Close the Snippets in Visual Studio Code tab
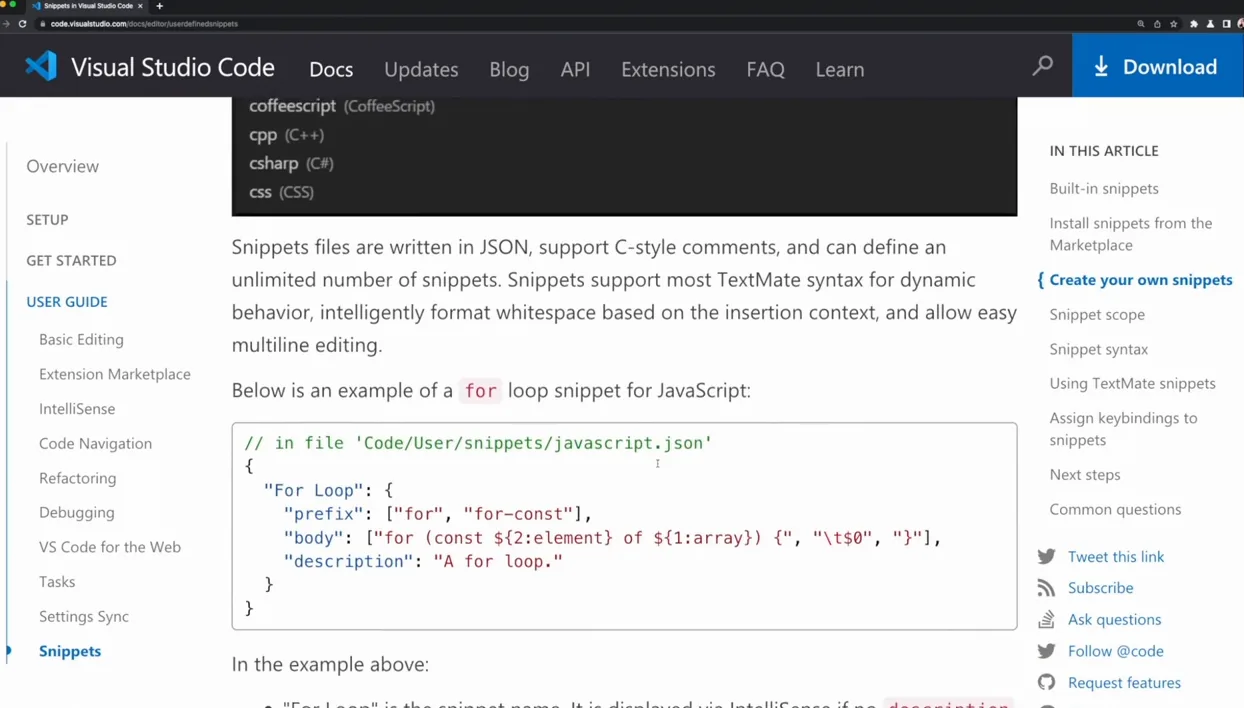 pyautogui.click(x=140, y=6)
